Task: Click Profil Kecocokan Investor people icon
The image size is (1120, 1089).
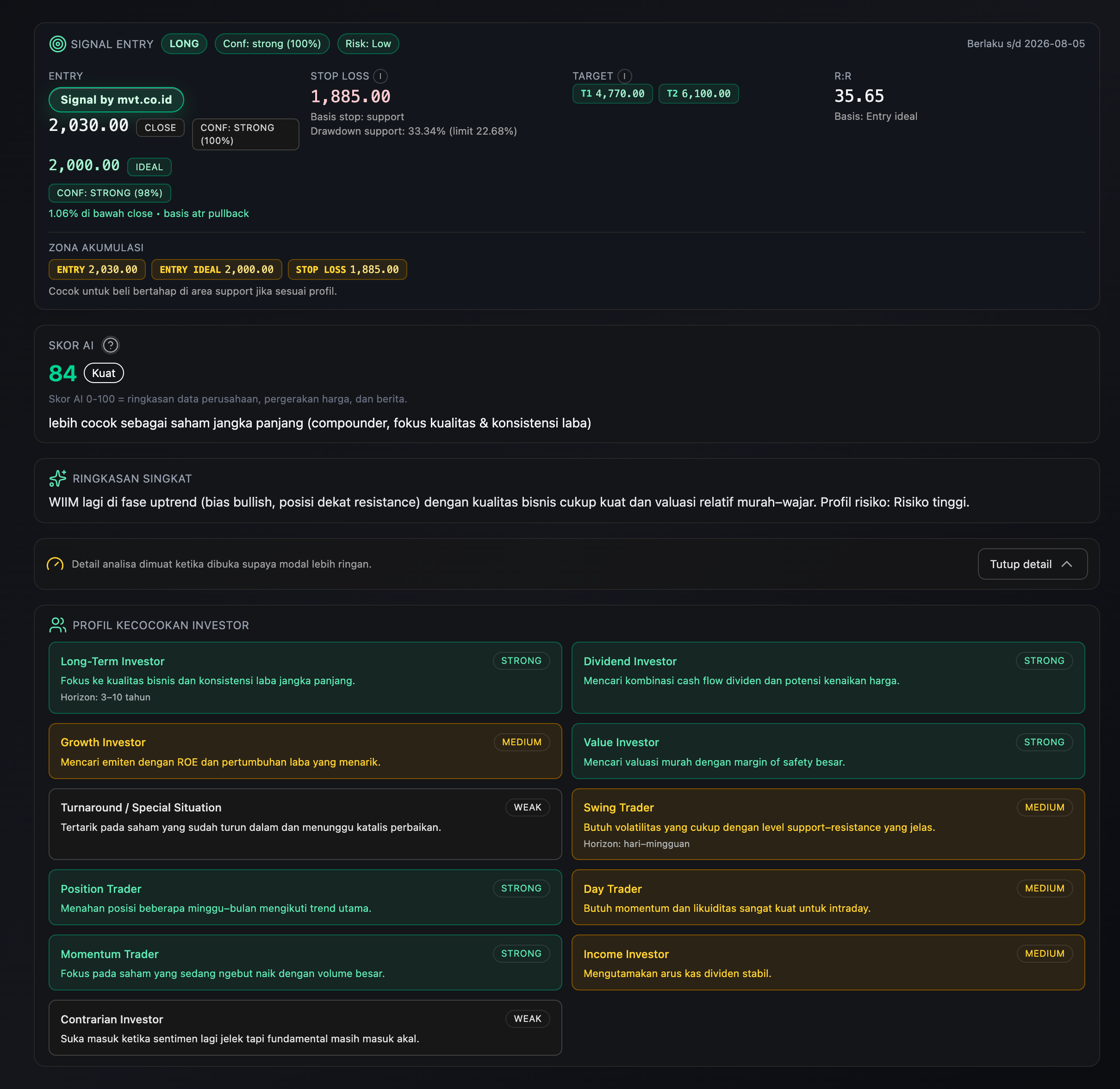Action: click(x=58, y=625)
